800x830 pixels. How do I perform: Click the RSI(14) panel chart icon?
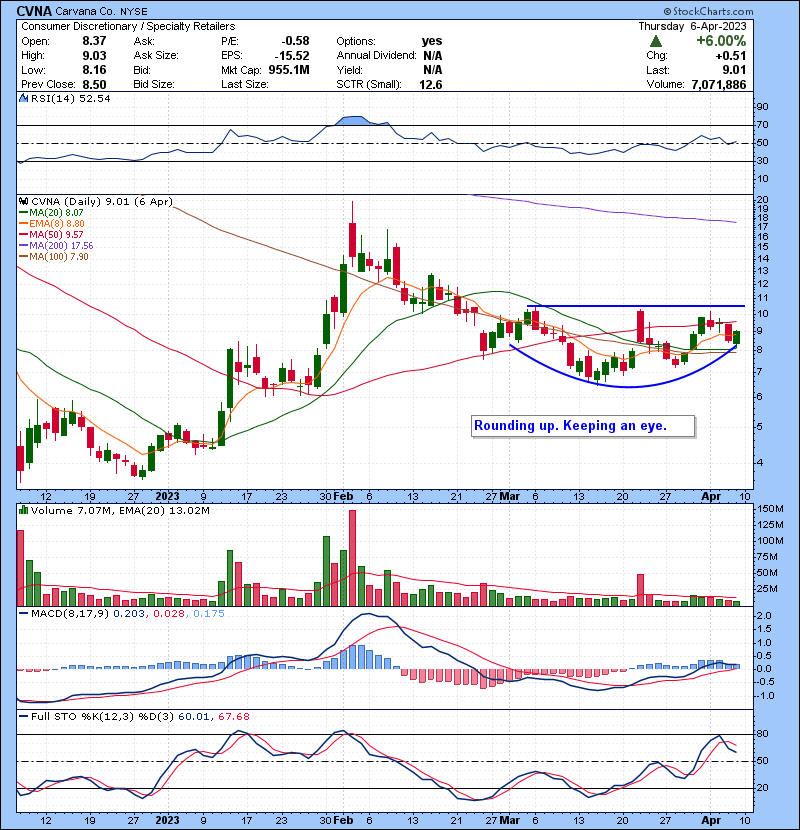(24, 98)
